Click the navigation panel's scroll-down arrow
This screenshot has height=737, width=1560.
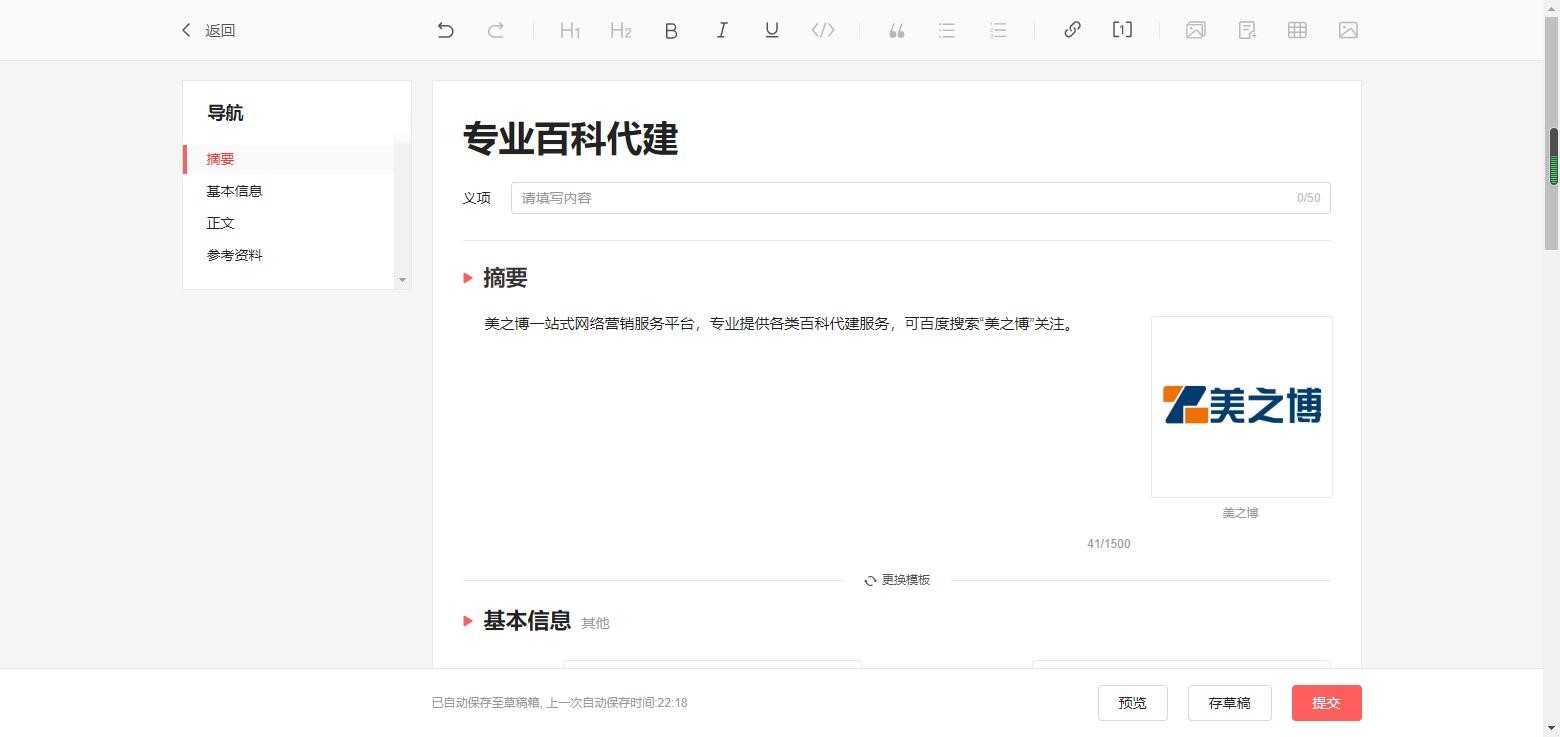(403, 280)
